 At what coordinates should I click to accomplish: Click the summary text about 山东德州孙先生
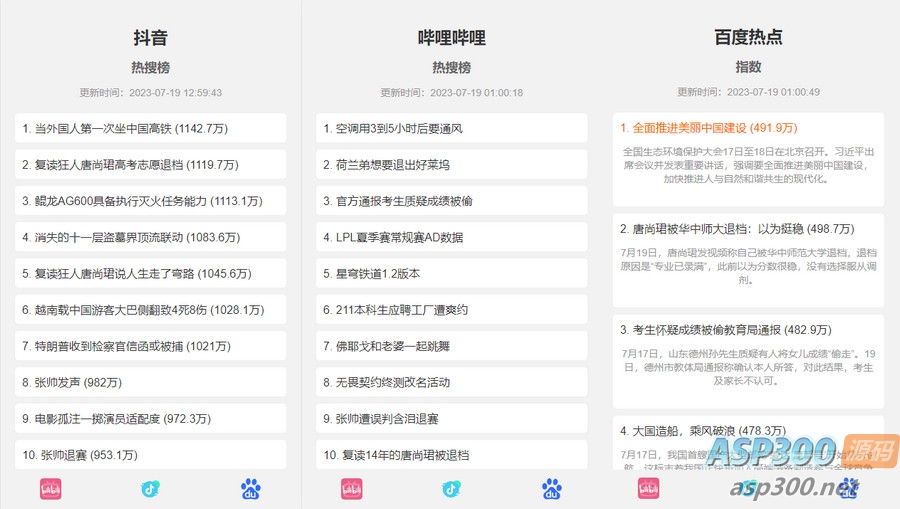tap(748, 367)
